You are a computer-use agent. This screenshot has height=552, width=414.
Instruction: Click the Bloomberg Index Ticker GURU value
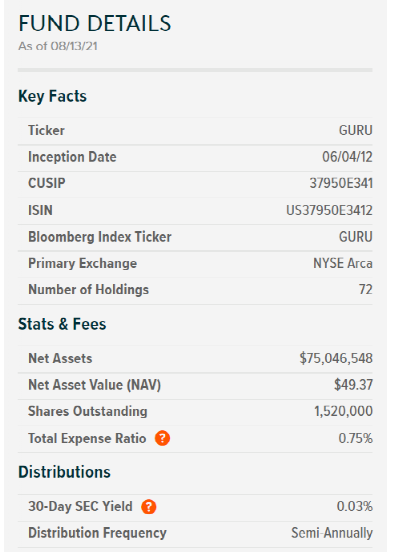tap(356, 237)
